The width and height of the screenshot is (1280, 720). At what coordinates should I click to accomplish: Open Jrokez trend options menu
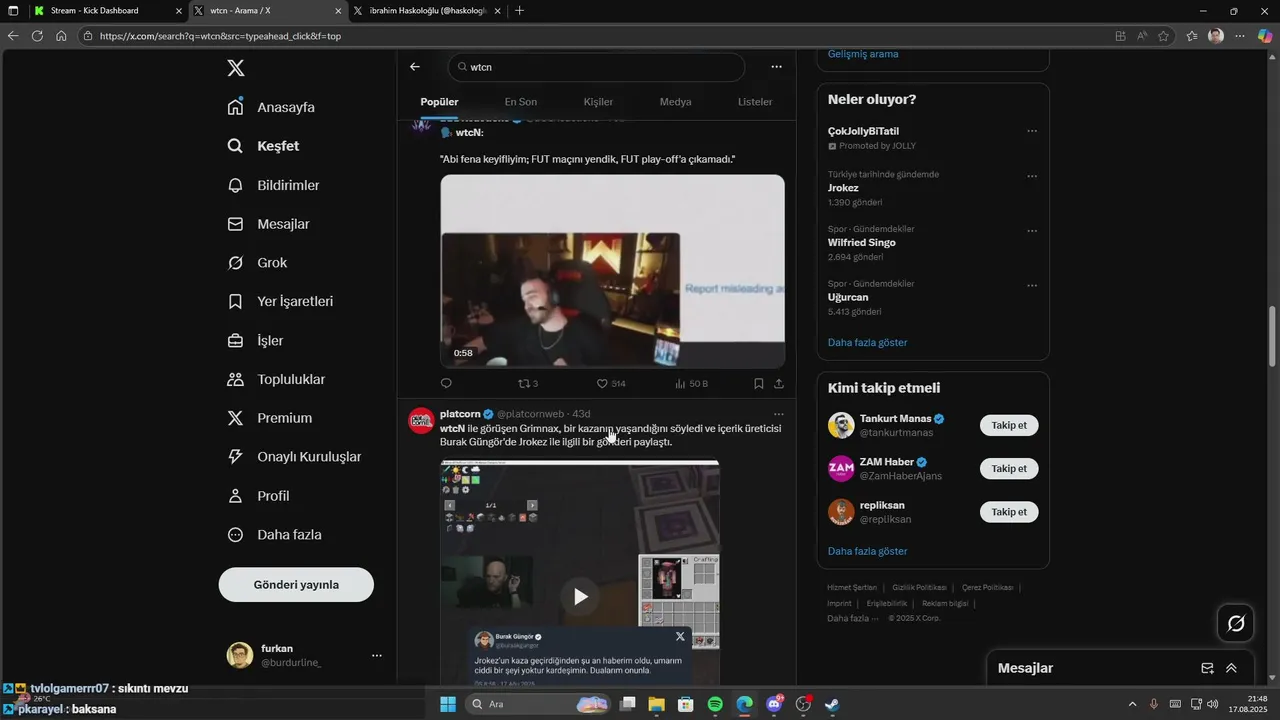[1032, 176]
